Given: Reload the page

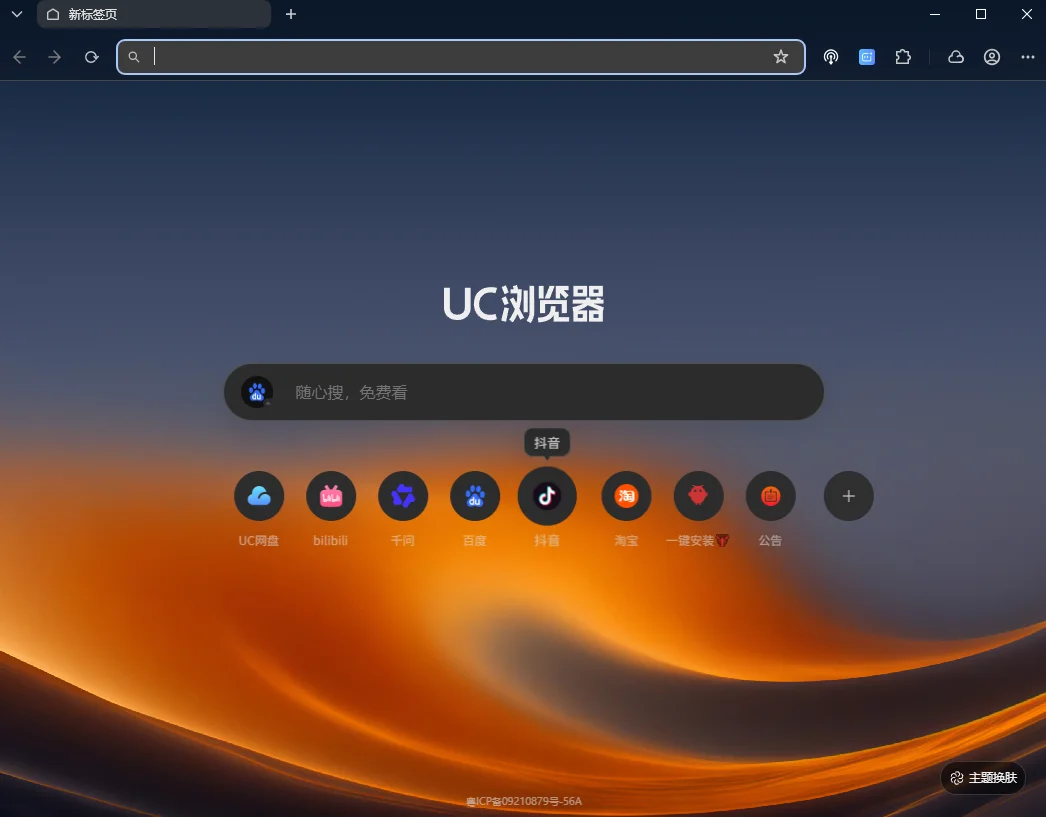Looking at the screenshot, I should (92, 57).
